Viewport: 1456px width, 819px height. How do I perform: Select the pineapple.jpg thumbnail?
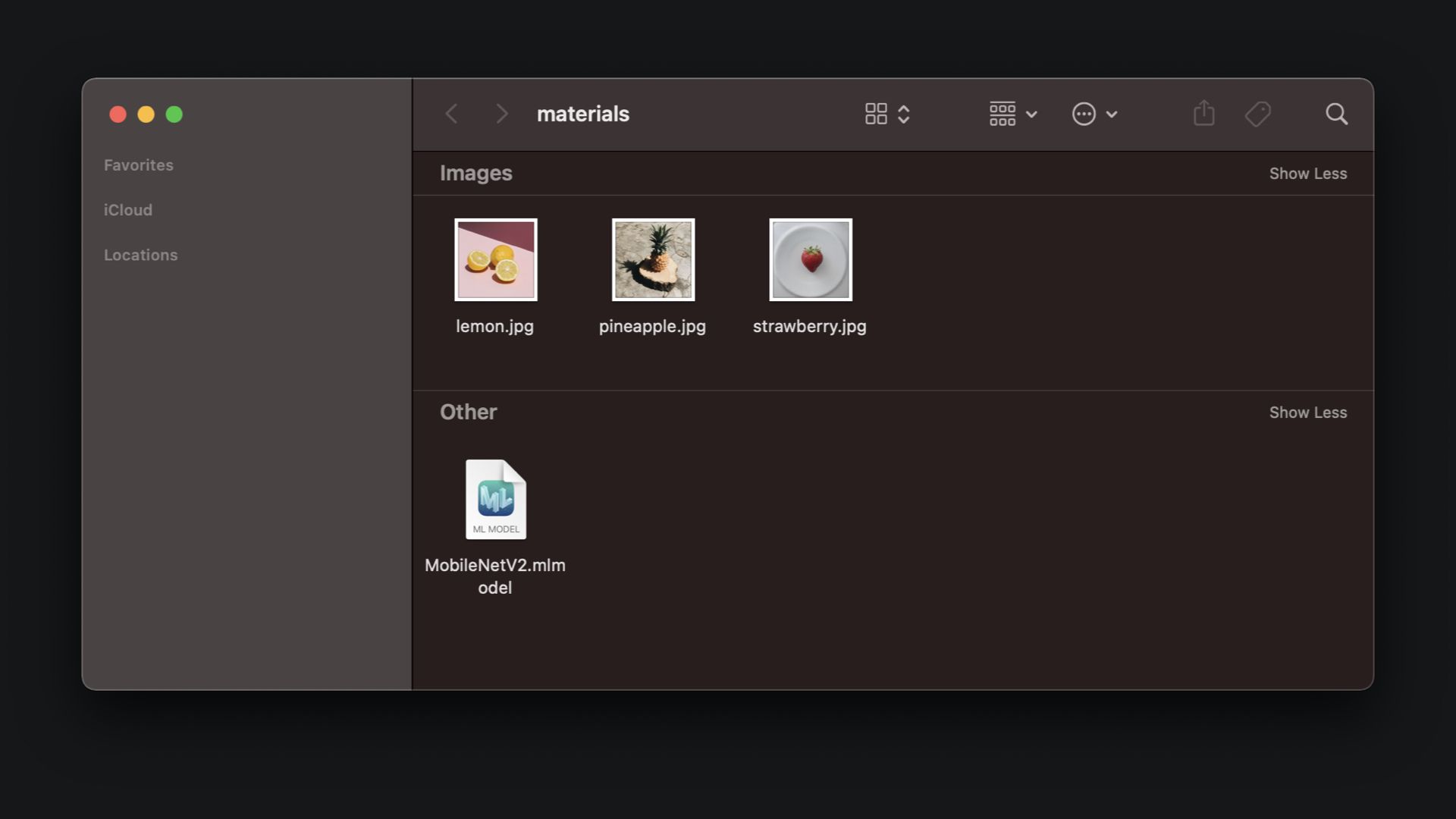653,260
